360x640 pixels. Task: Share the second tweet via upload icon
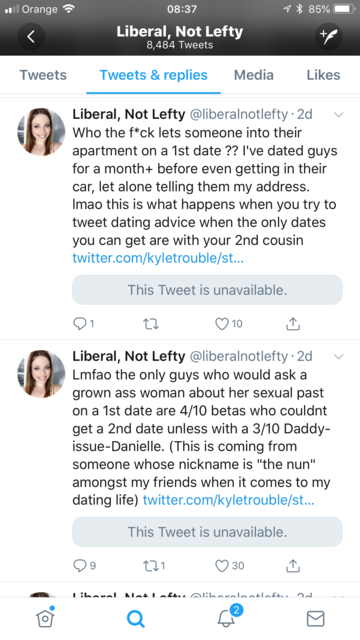pos(293,565)
